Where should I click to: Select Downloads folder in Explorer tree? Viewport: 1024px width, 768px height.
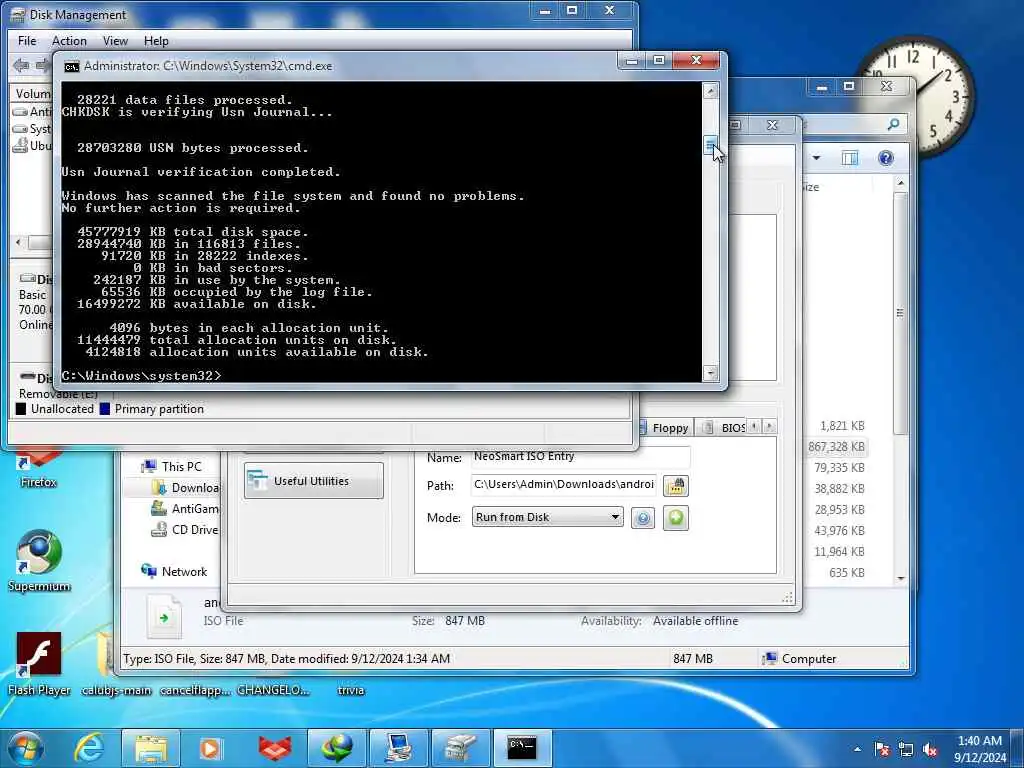pyautogui.click(x=186, y=488)
